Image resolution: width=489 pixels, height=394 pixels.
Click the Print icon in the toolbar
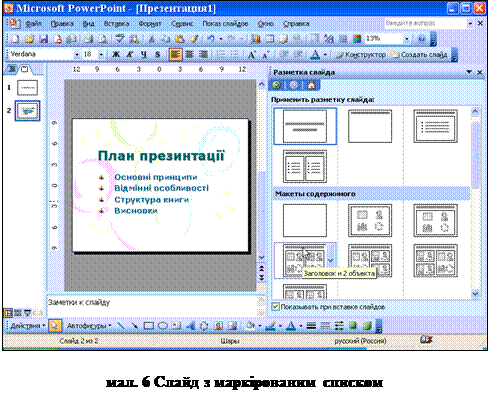click(88, 39)
